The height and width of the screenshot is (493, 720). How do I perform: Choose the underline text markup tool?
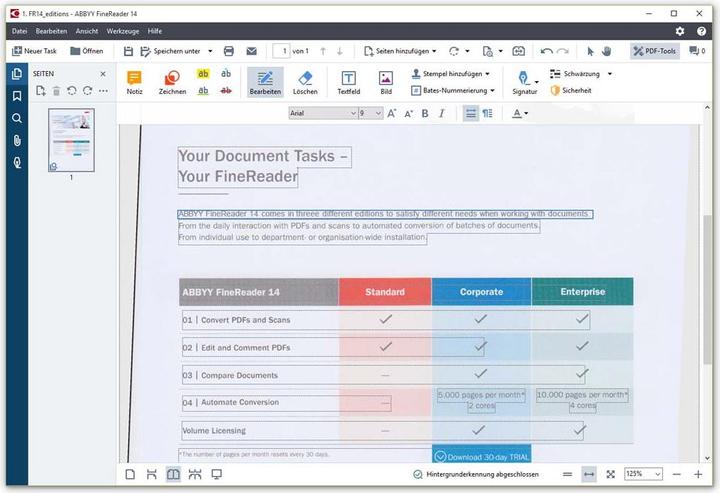click(203, 90)
